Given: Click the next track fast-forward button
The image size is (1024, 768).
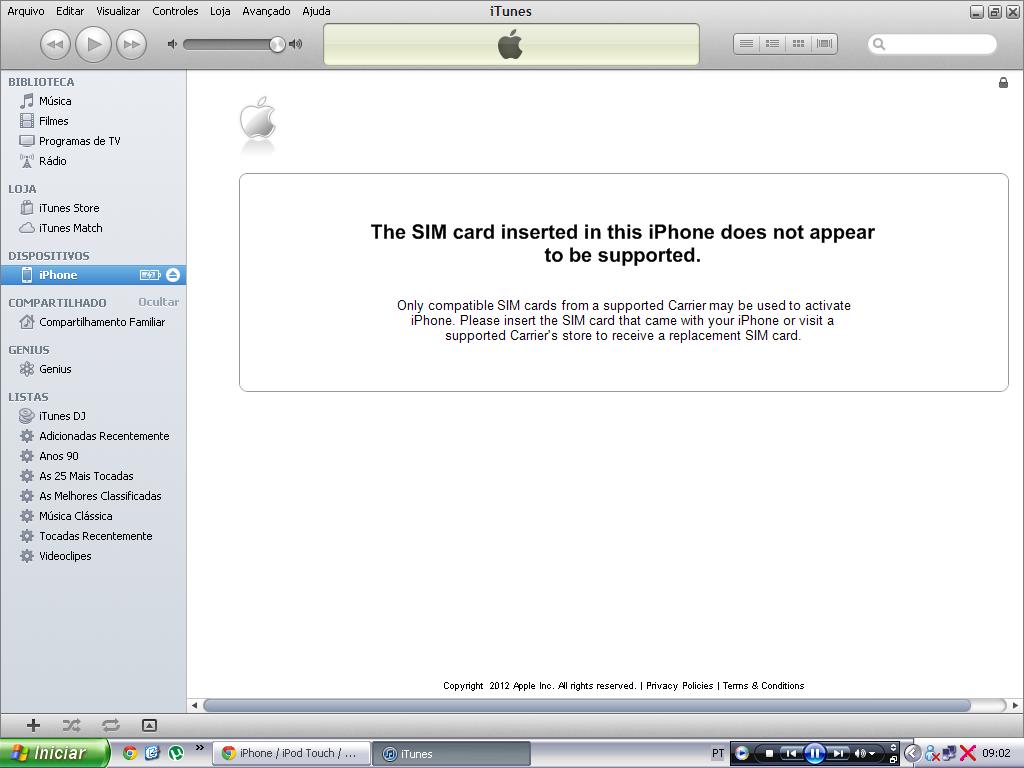Looking at the screenshot, I should pyautogui.click(x=131, y=44).
